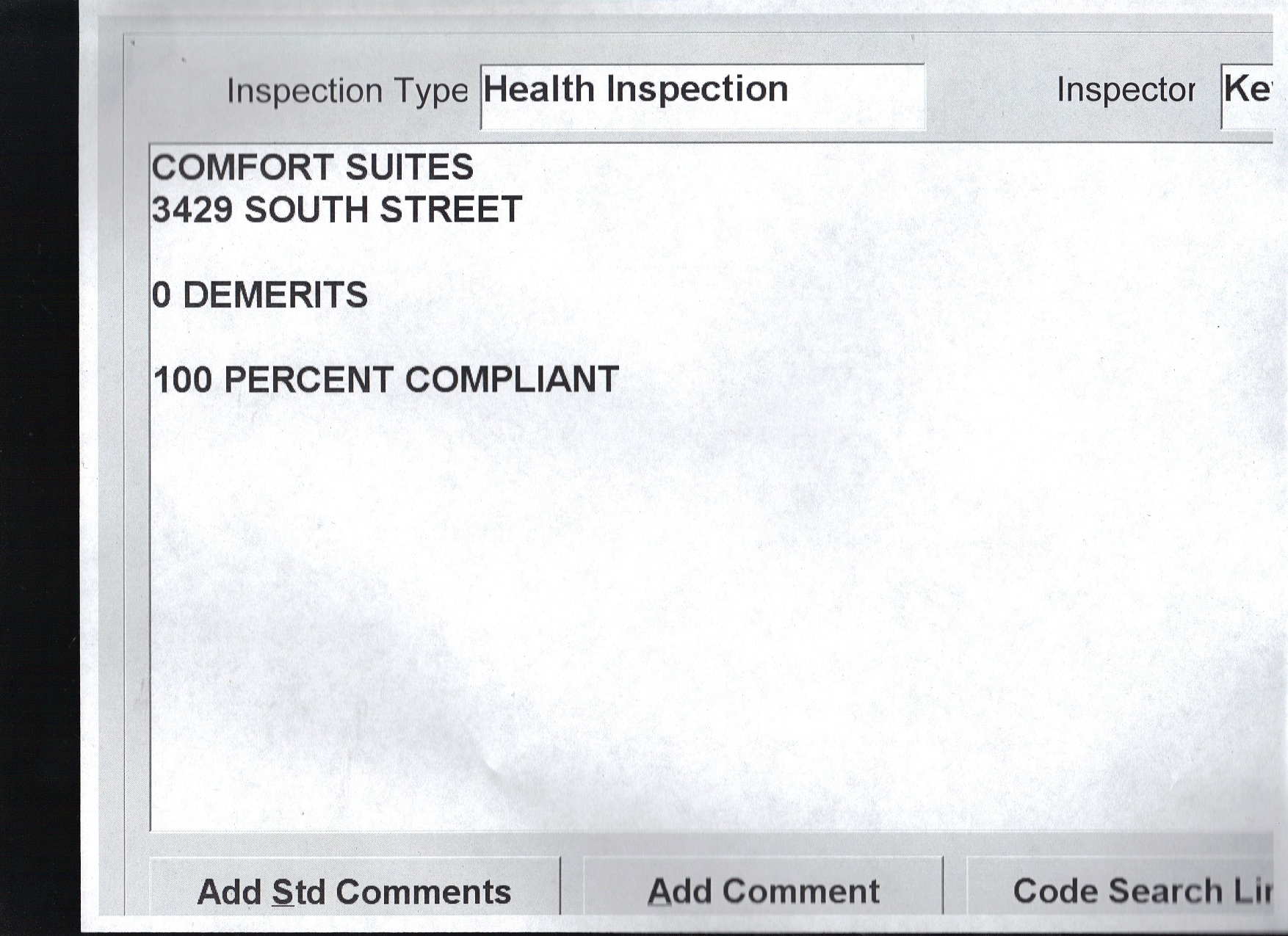The image size is (1288, 936).
Task: Click the Add Std Comments button
Action: 354,891
